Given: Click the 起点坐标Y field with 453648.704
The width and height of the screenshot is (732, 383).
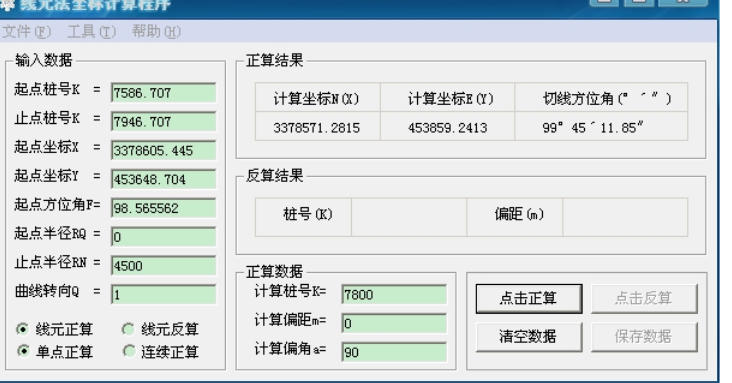Looking at the screenshot, I should click(163, 179).
